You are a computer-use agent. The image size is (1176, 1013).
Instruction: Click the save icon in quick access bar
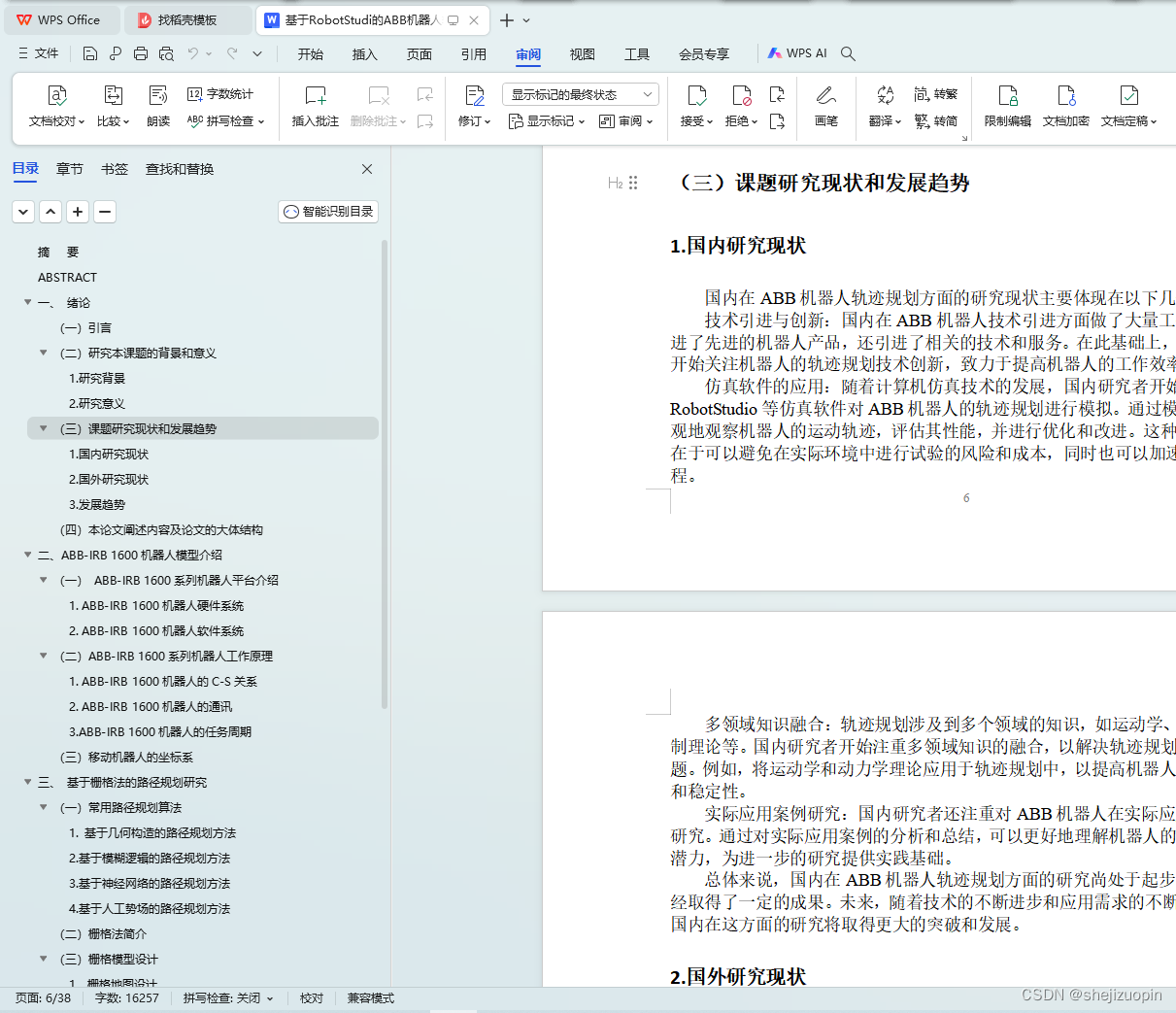click(90, 53)
